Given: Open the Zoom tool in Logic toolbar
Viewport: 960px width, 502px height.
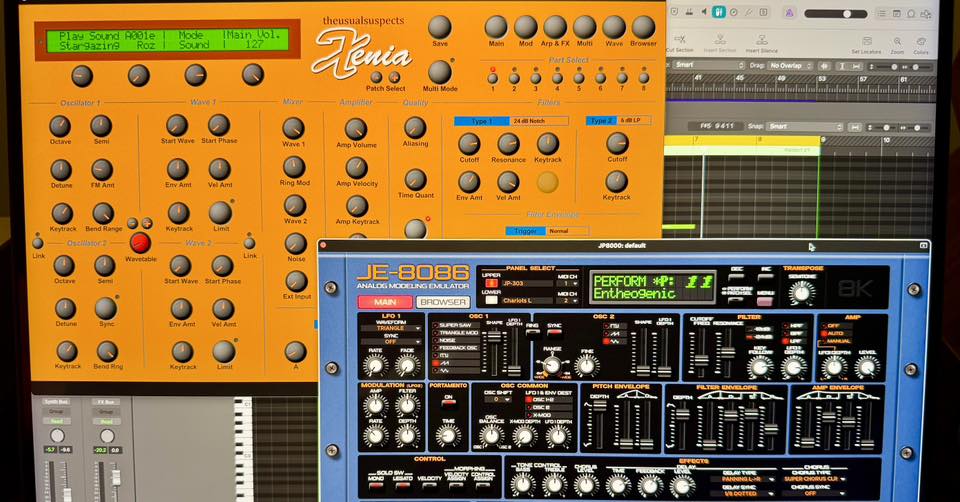Looking at the screenshot, I should [x=897, y=41].
